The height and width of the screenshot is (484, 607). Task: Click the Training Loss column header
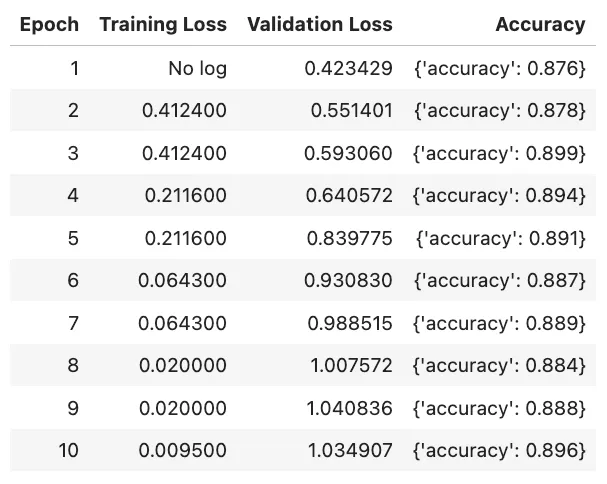tap(163, 25)
